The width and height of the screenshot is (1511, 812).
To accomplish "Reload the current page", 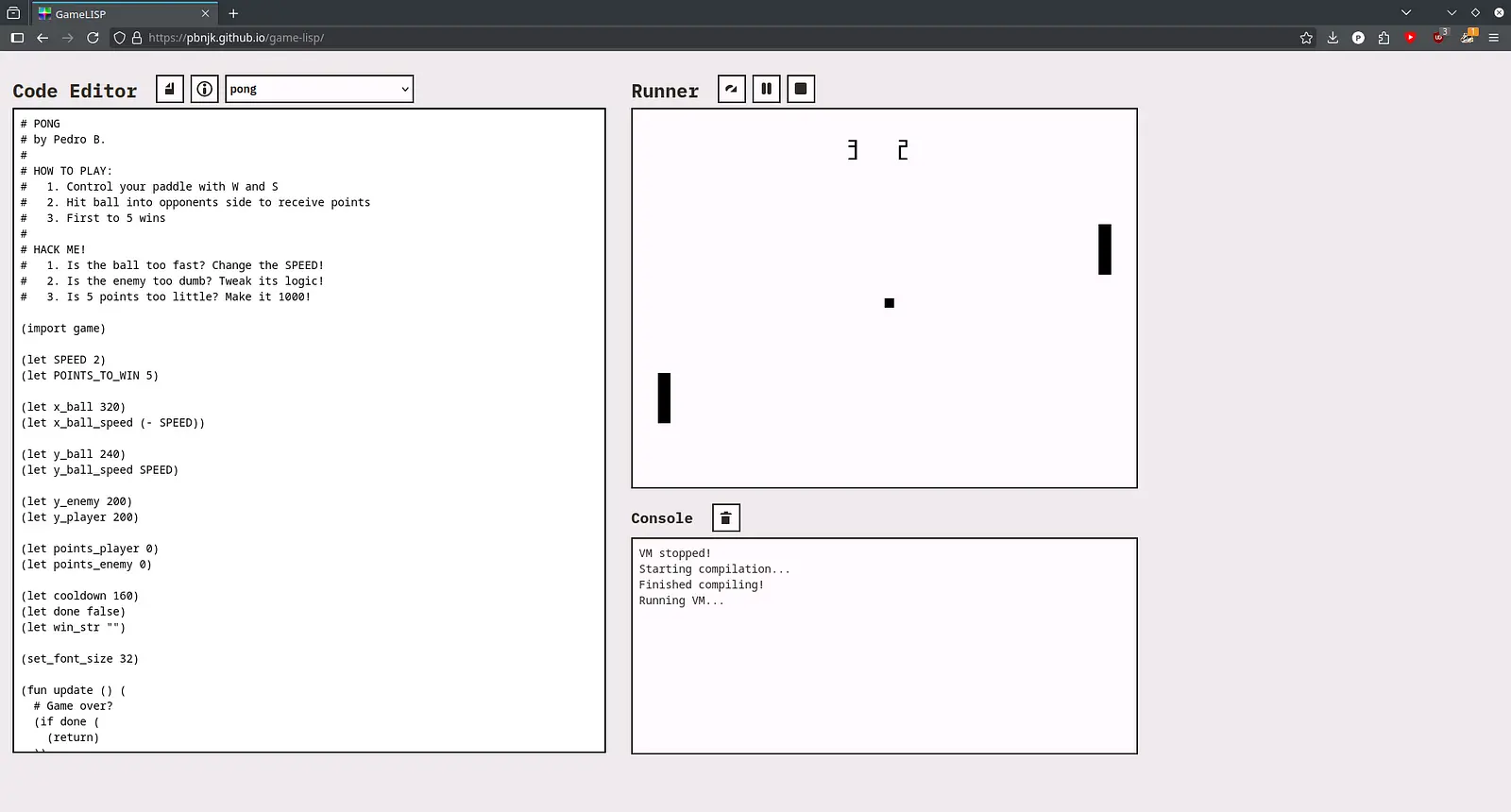I will pos(93,38).
